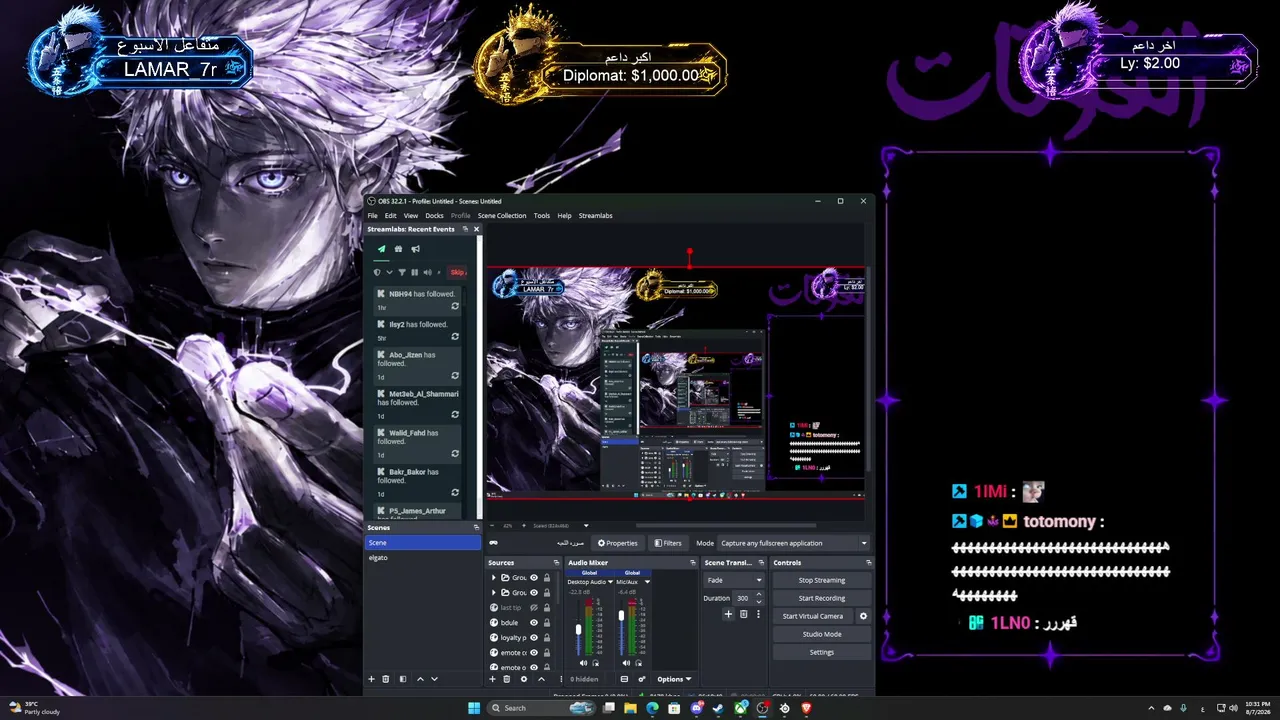Unlock the bdule source lock
The image size is (1280, 720).
(x=547, y=623)
